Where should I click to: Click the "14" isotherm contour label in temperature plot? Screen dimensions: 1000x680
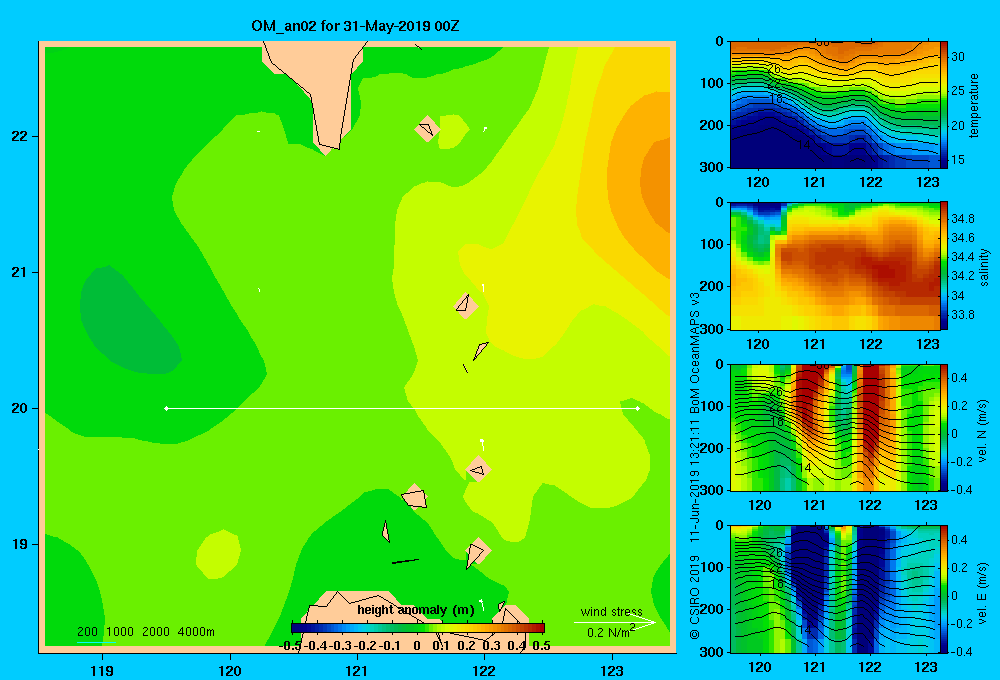tap(804, 145)
